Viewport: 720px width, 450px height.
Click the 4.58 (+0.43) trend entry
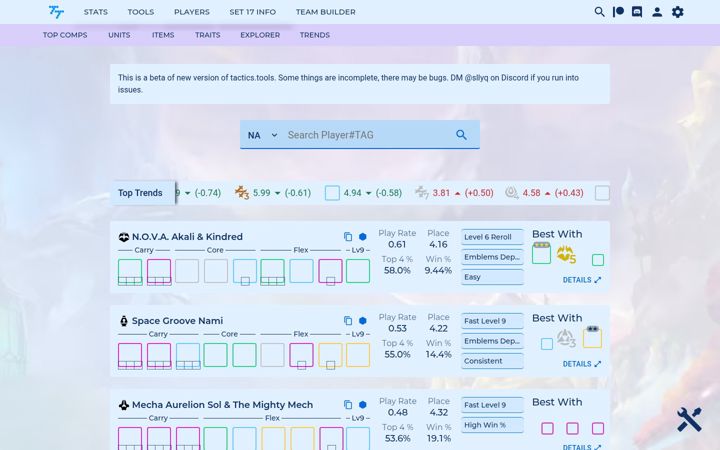tap(544, 193)
